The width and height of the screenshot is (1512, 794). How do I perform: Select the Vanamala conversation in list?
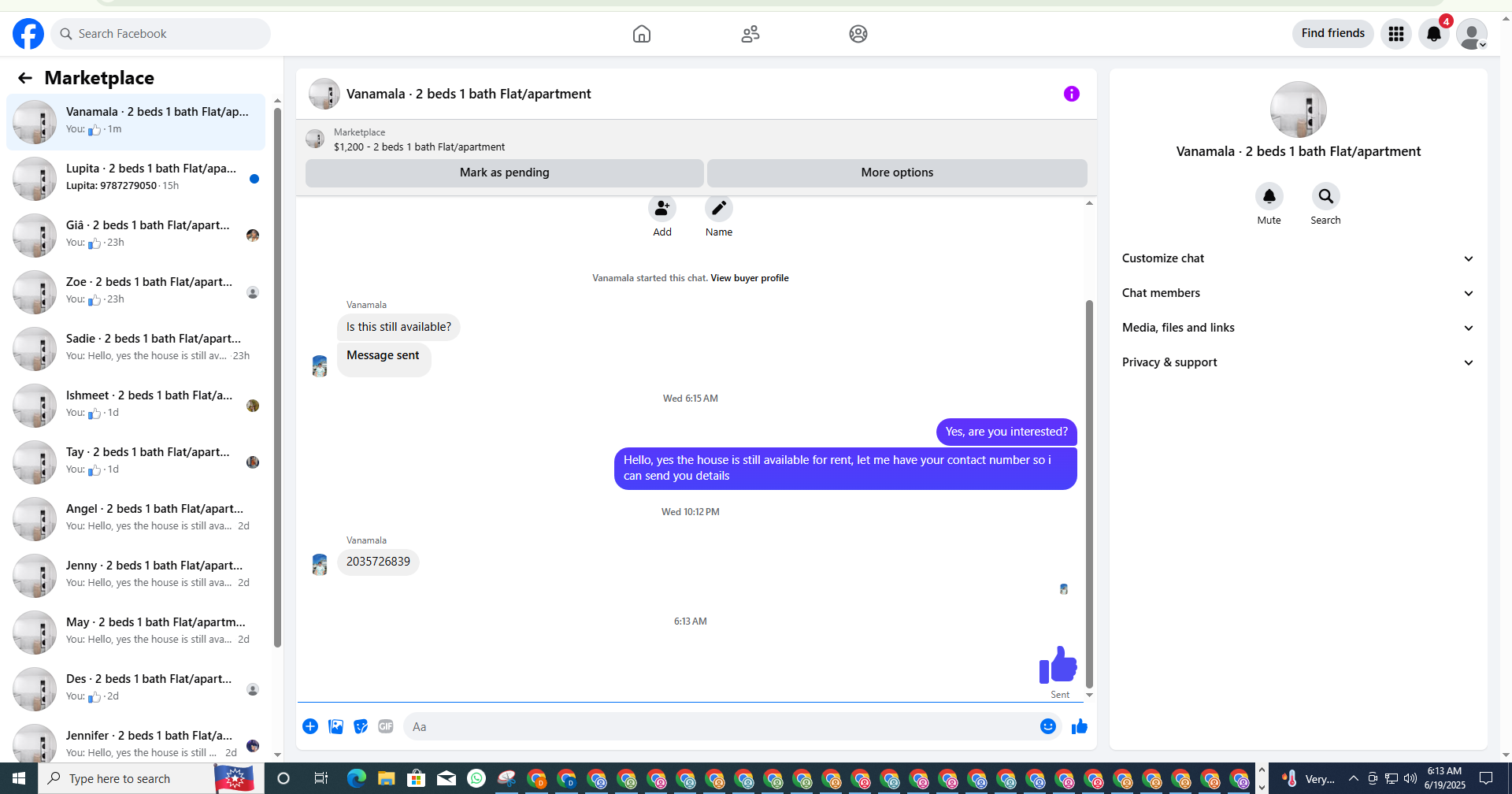point(135,122)
